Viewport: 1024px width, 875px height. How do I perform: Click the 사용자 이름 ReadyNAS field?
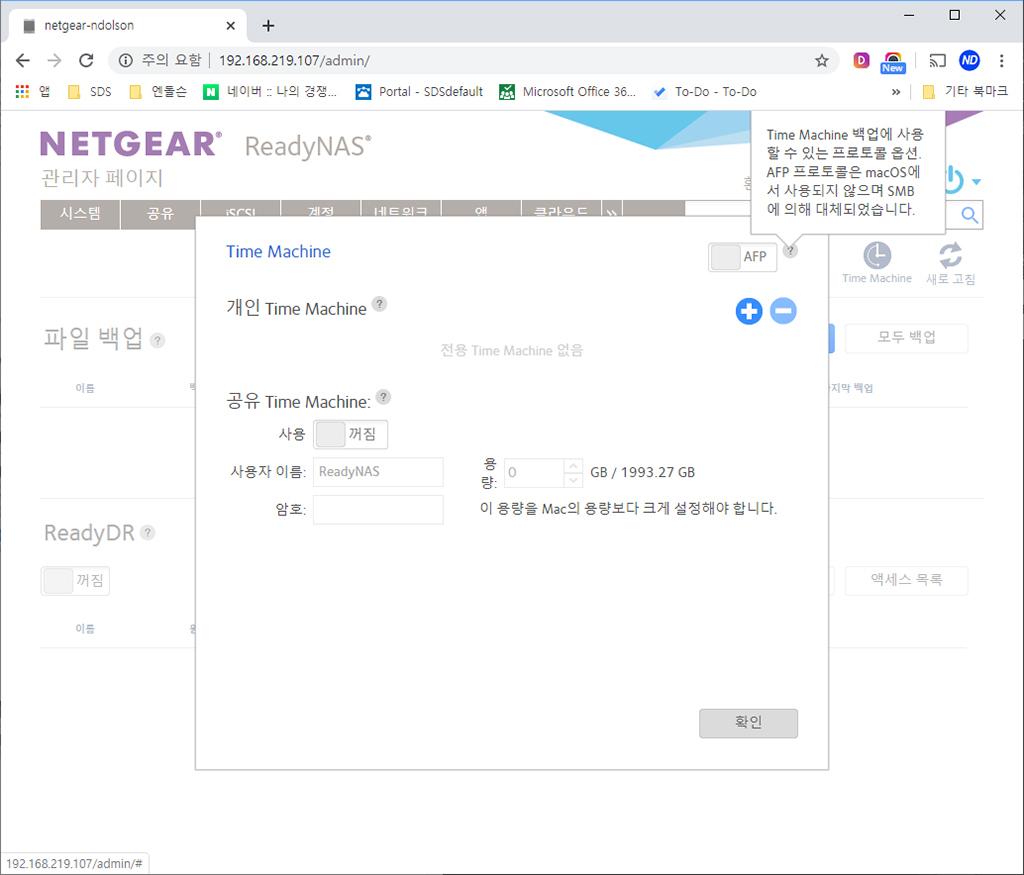coord(378,471)
